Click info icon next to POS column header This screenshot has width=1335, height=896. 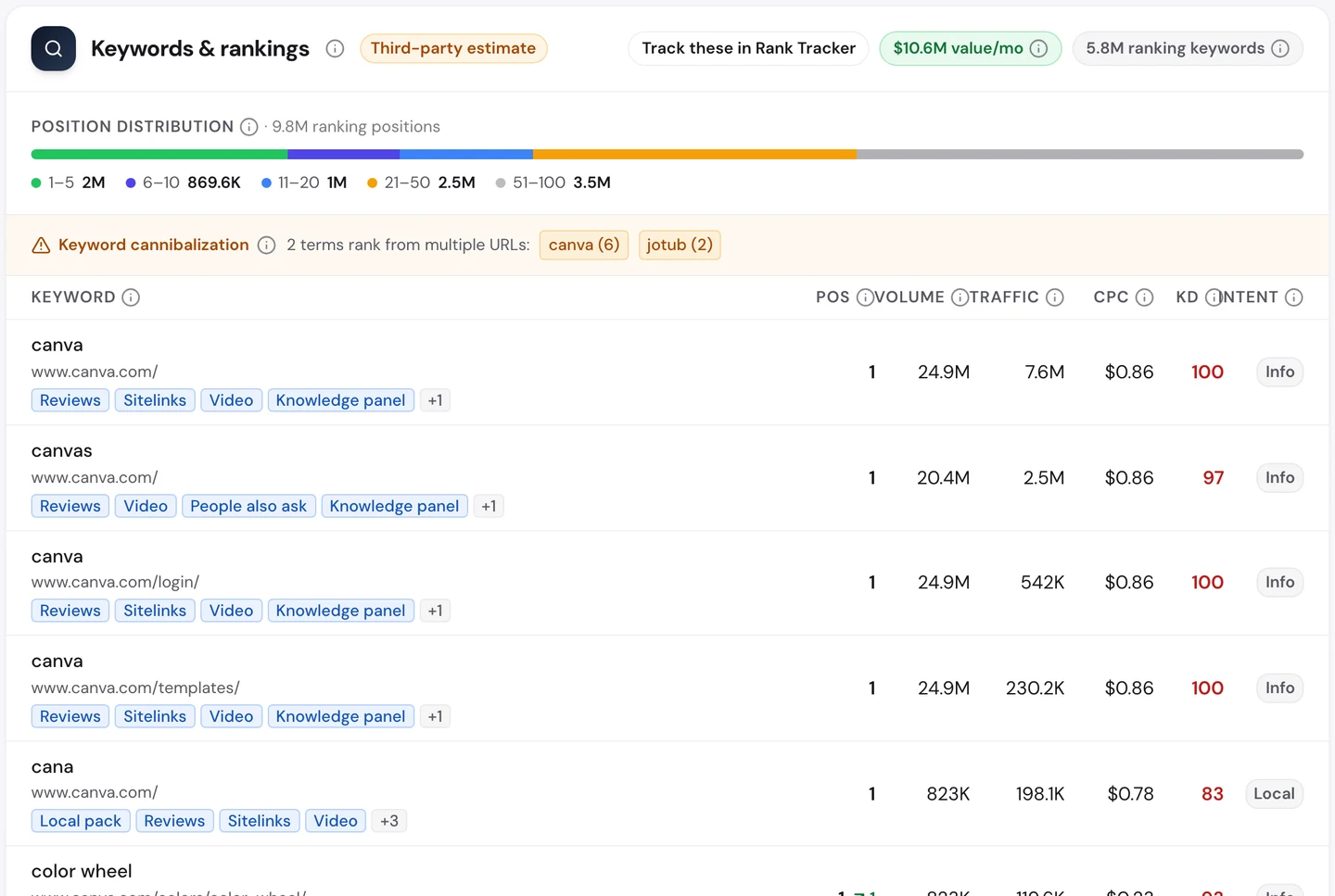click(x=864, y=297)
